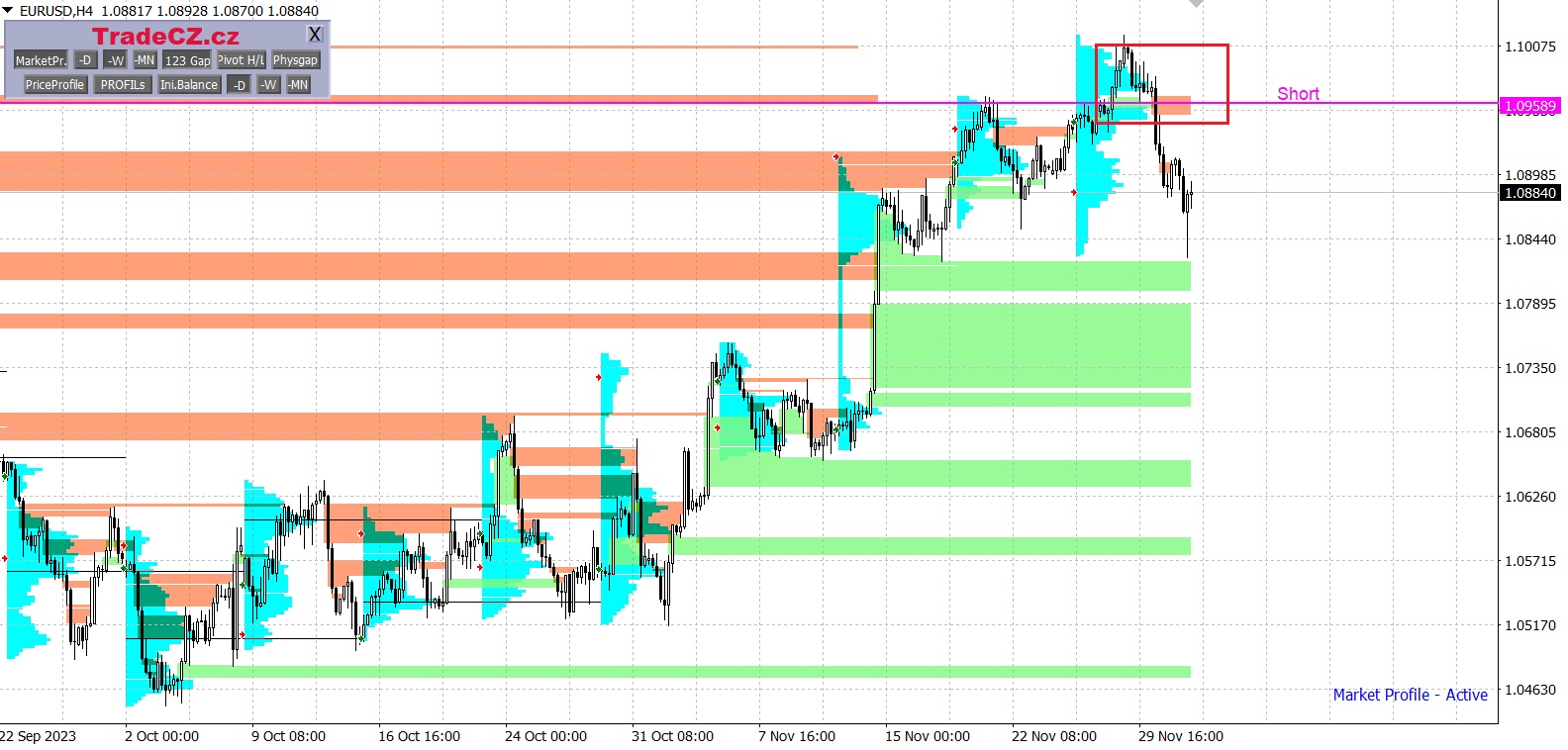
Task: Toggle the Ini.Balance indicator
Action: click(188, 85)
